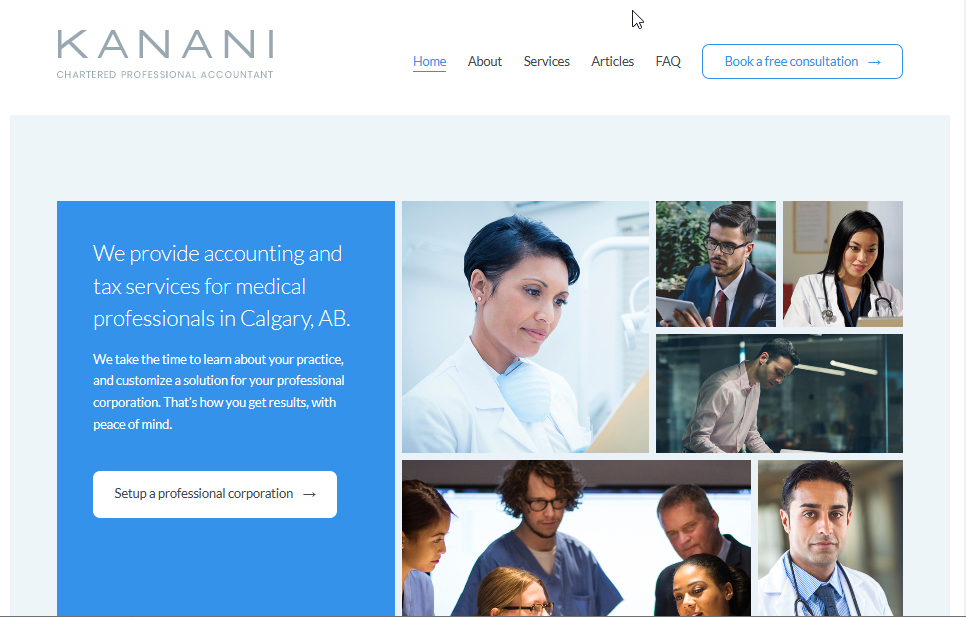The image size is (966, 617).
Task: Select the Articles menu item
Action: click(612, 62)
